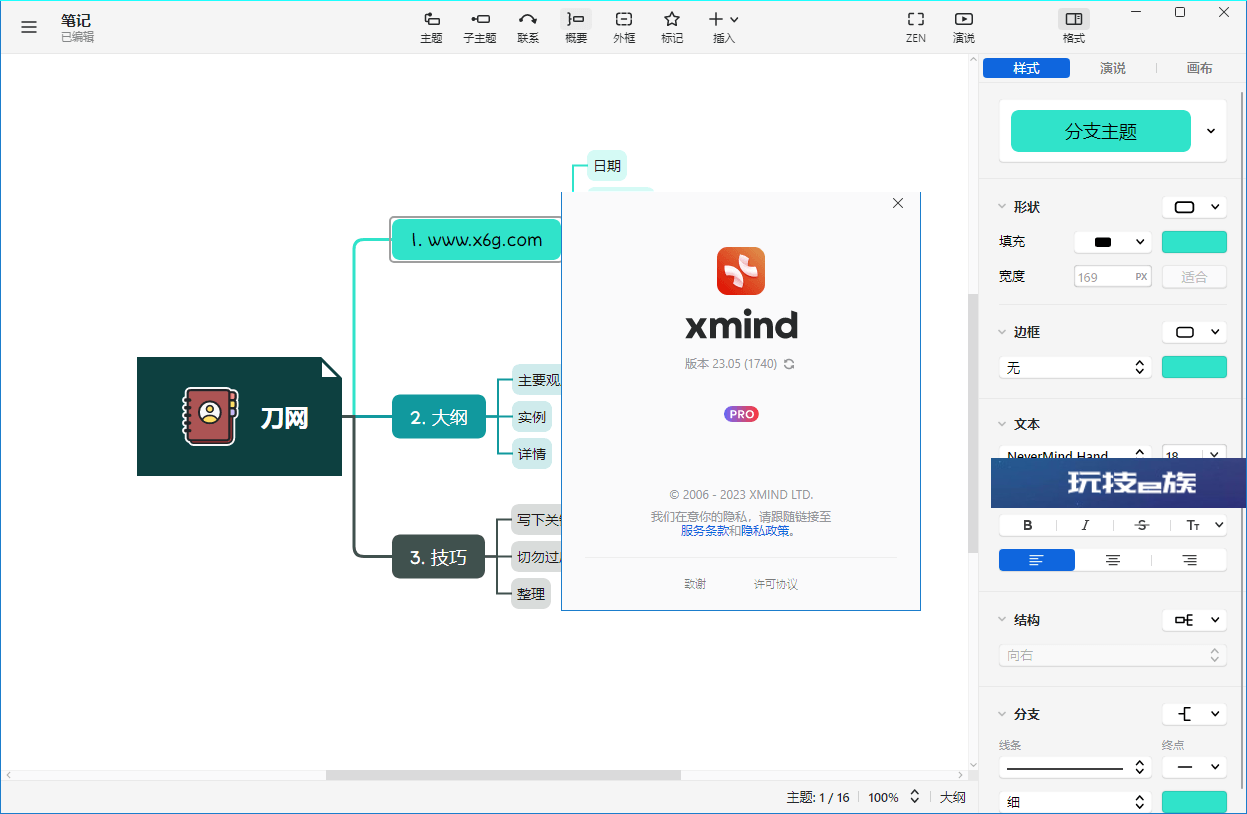
Task: Select the 日期 subtopic
Action: (x=607, y=166)
